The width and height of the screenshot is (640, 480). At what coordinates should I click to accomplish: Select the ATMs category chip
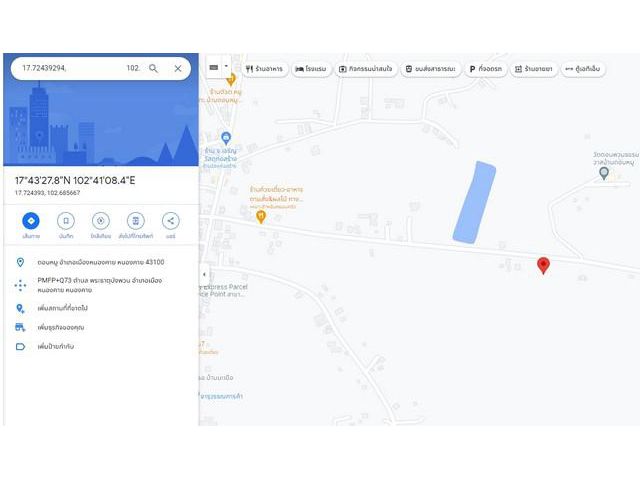click(583, 69)
